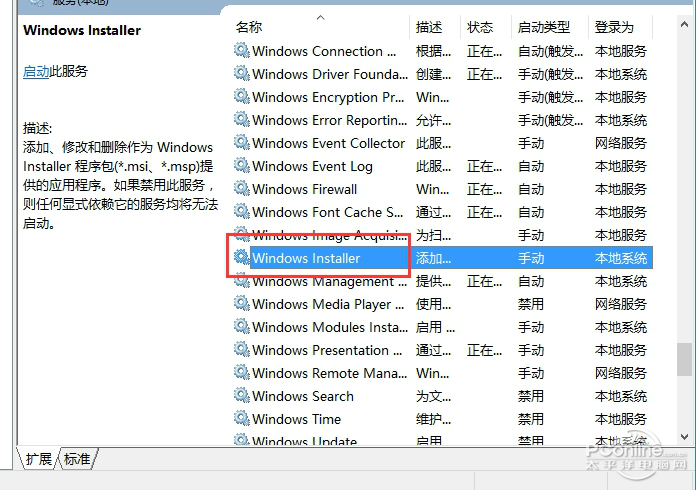Click 自动 startup type of Windows Event Log
This screenshot has height=490, width=696.
[x=531, y=166]
